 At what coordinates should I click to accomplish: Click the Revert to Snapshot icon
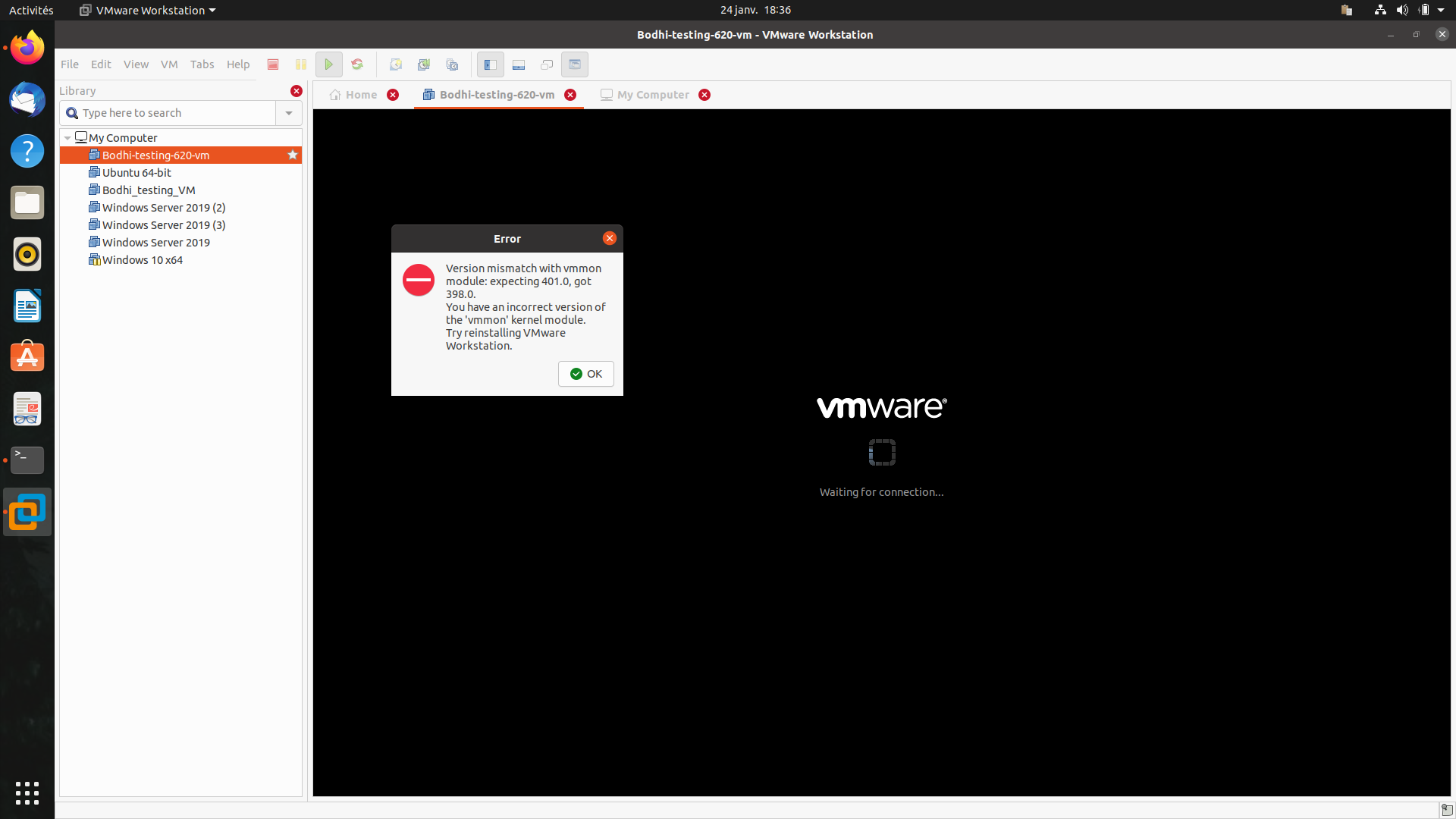click(424, 64)
